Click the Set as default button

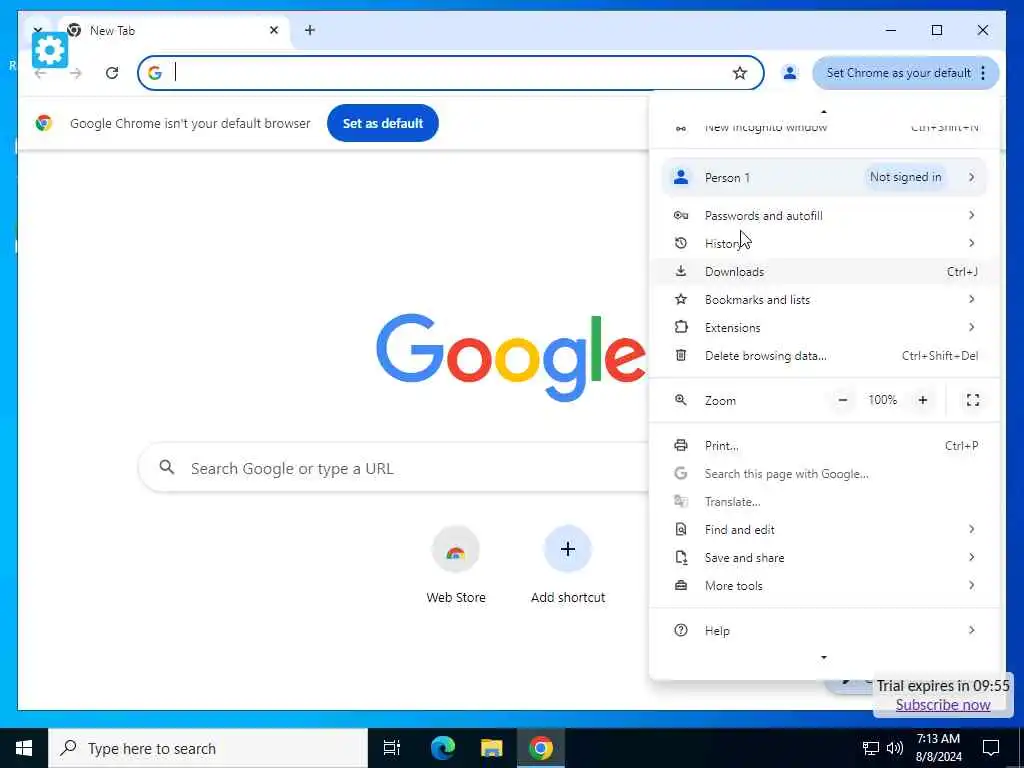tap(383, 123)
